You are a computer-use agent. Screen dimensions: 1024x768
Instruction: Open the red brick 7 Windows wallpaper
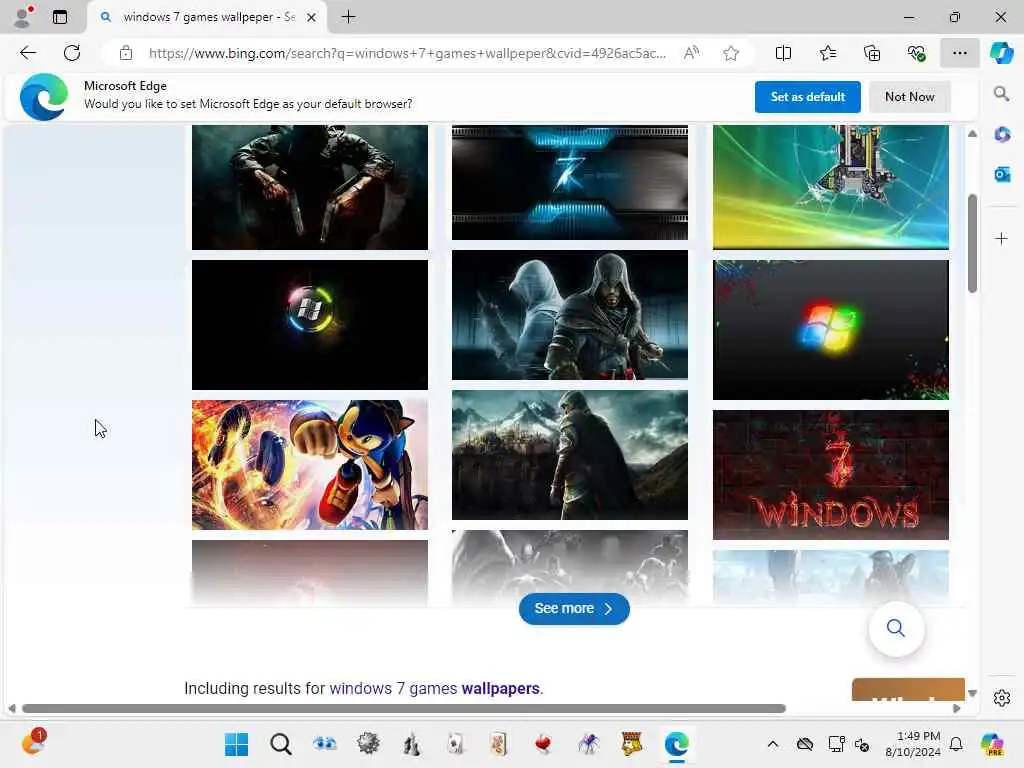(x=831, y=475)
